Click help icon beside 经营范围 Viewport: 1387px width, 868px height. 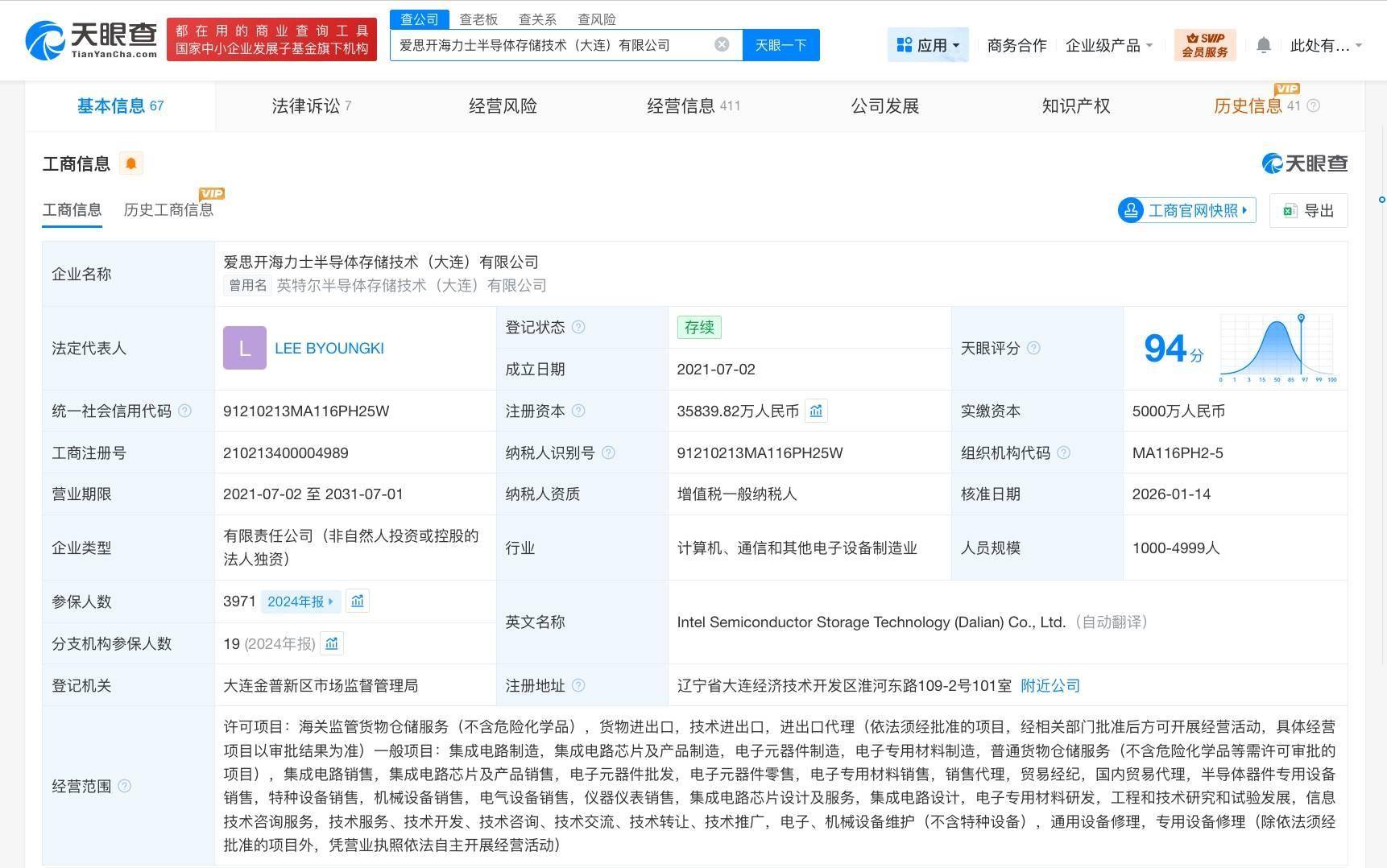[x=124, y=786]
